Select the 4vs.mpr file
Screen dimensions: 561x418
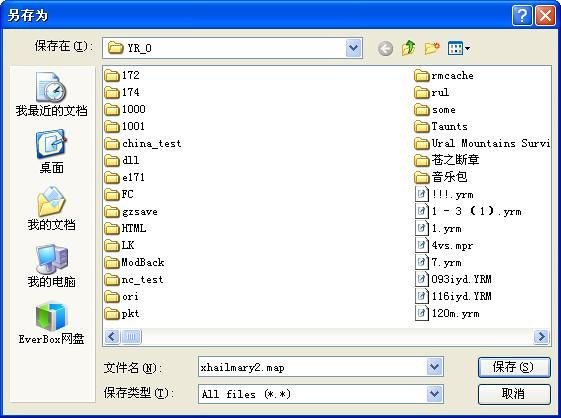(444, 246)
